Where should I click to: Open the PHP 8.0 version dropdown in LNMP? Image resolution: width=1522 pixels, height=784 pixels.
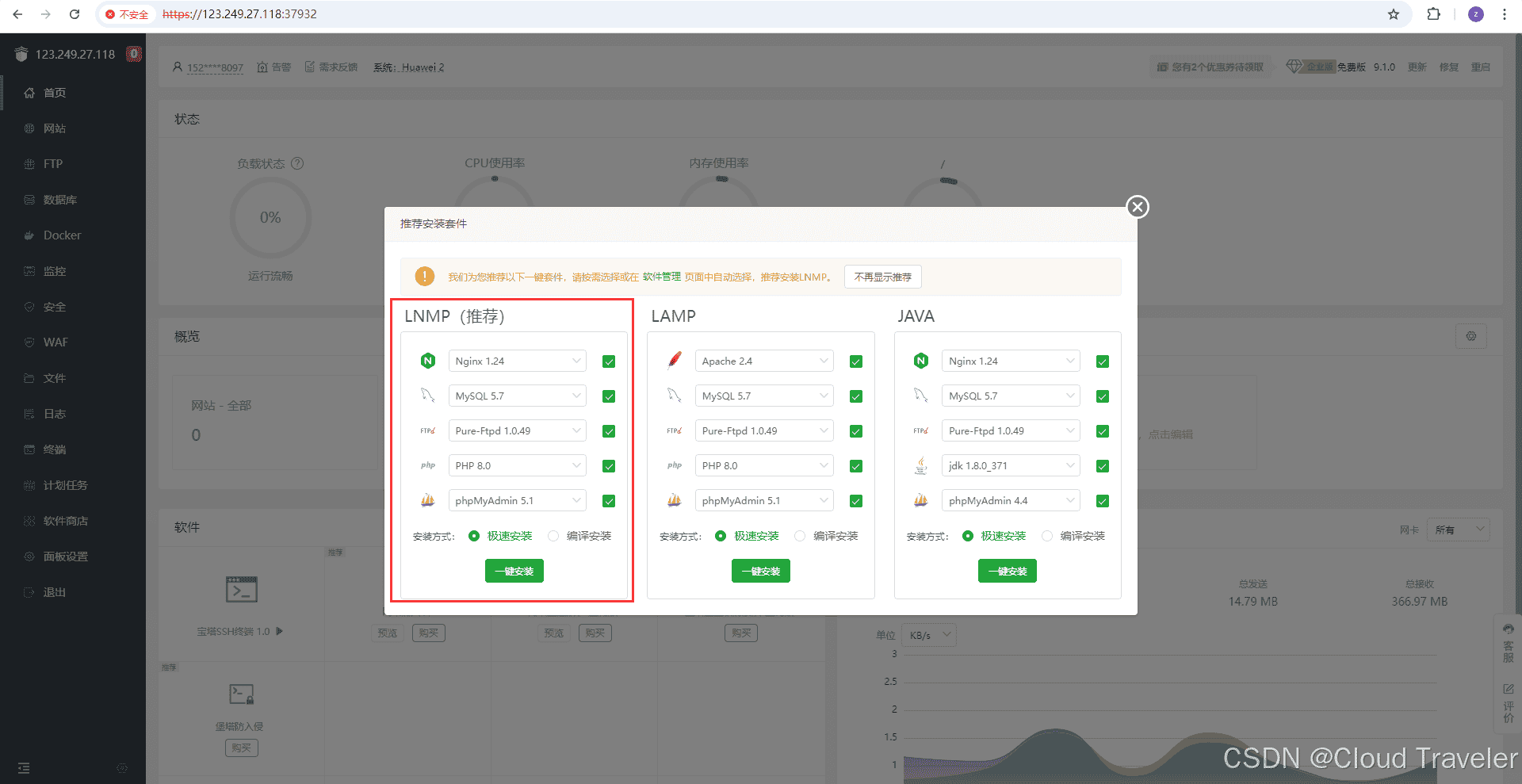click(517, 466)
